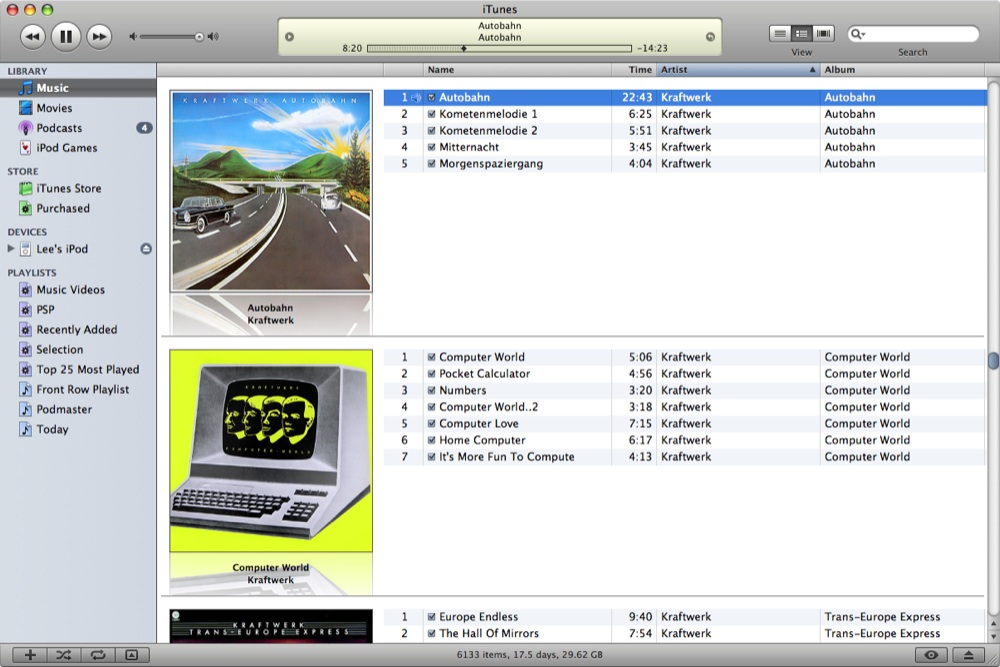Click the volume slider knob
The width and height of the screenshot is (1000, 667).
[x=199, y=37]
